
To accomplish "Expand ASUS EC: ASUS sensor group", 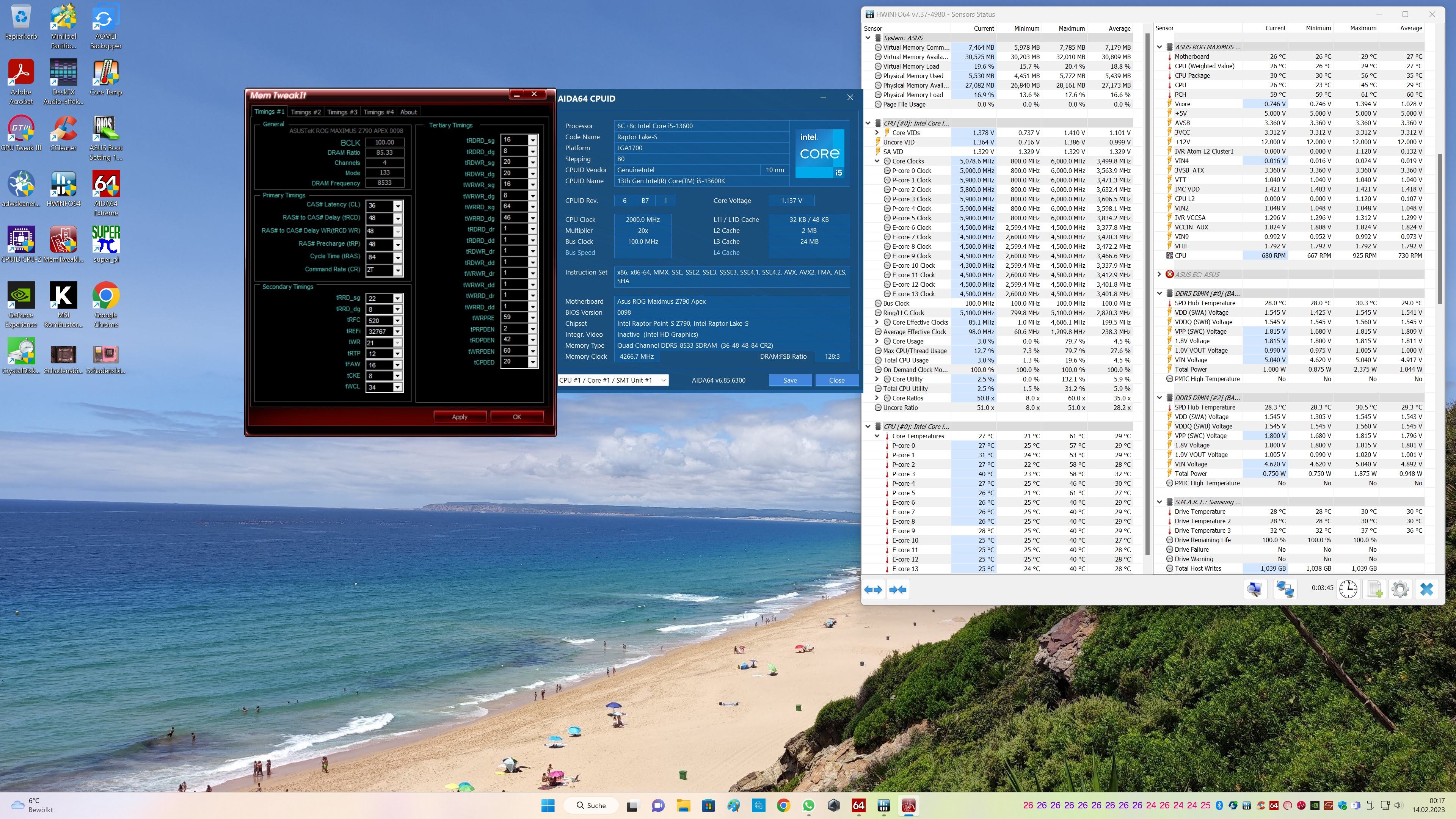I will point(1159,274).
